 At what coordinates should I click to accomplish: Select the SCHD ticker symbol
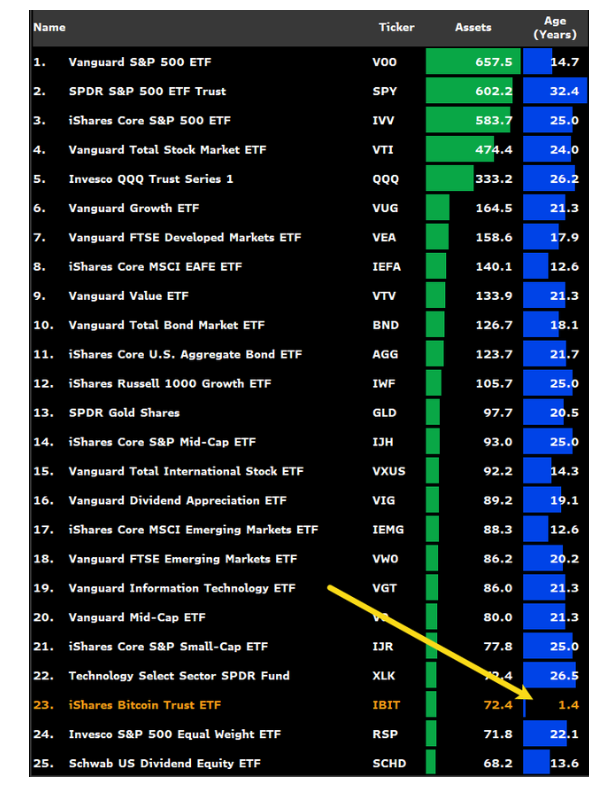(388, 764)
